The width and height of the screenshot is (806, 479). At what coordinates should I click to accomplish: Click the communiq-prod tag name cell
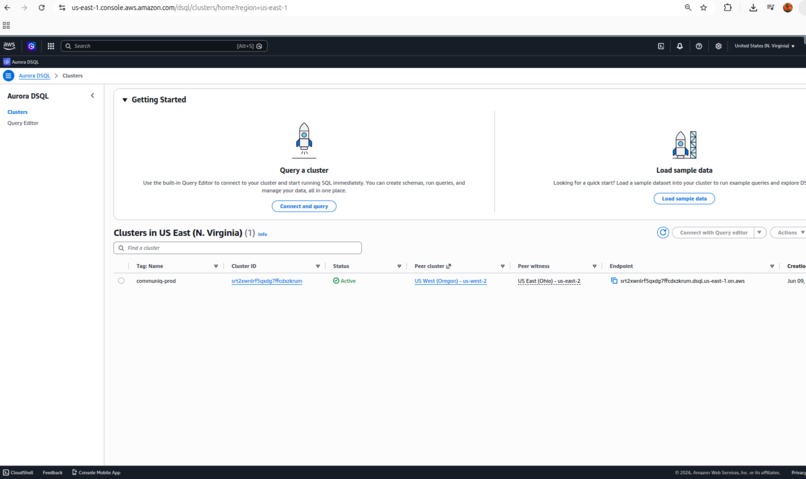156,281
